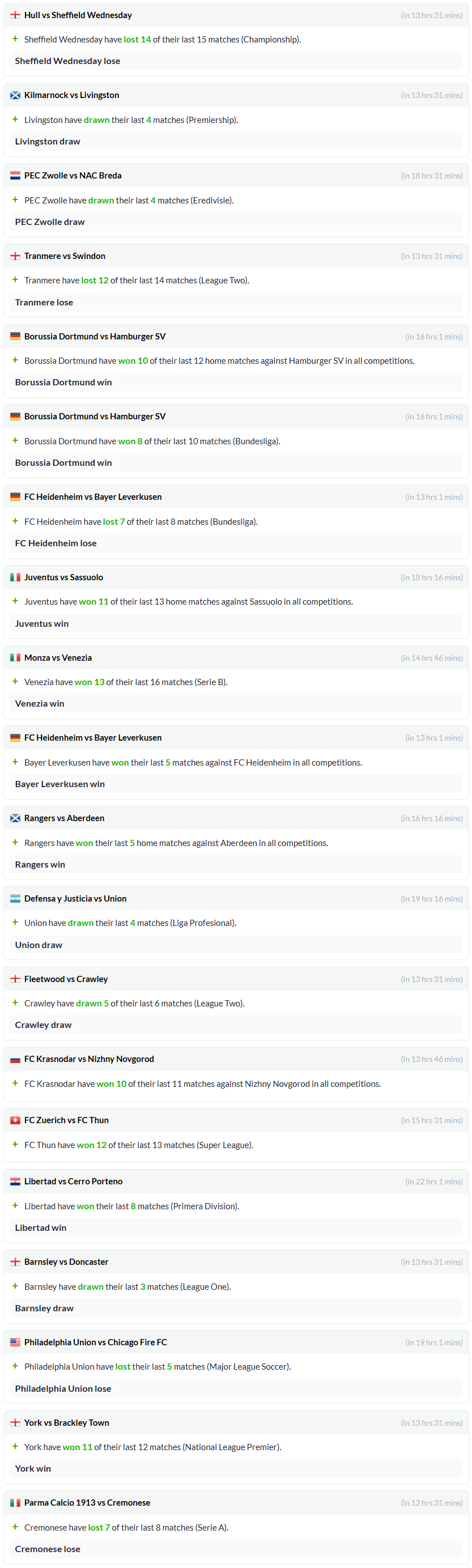Screen dimensions: 472x1568
Task: Click the Netherlands flag beside PEC Zwolle match
Action: click(x=15, y=176)
